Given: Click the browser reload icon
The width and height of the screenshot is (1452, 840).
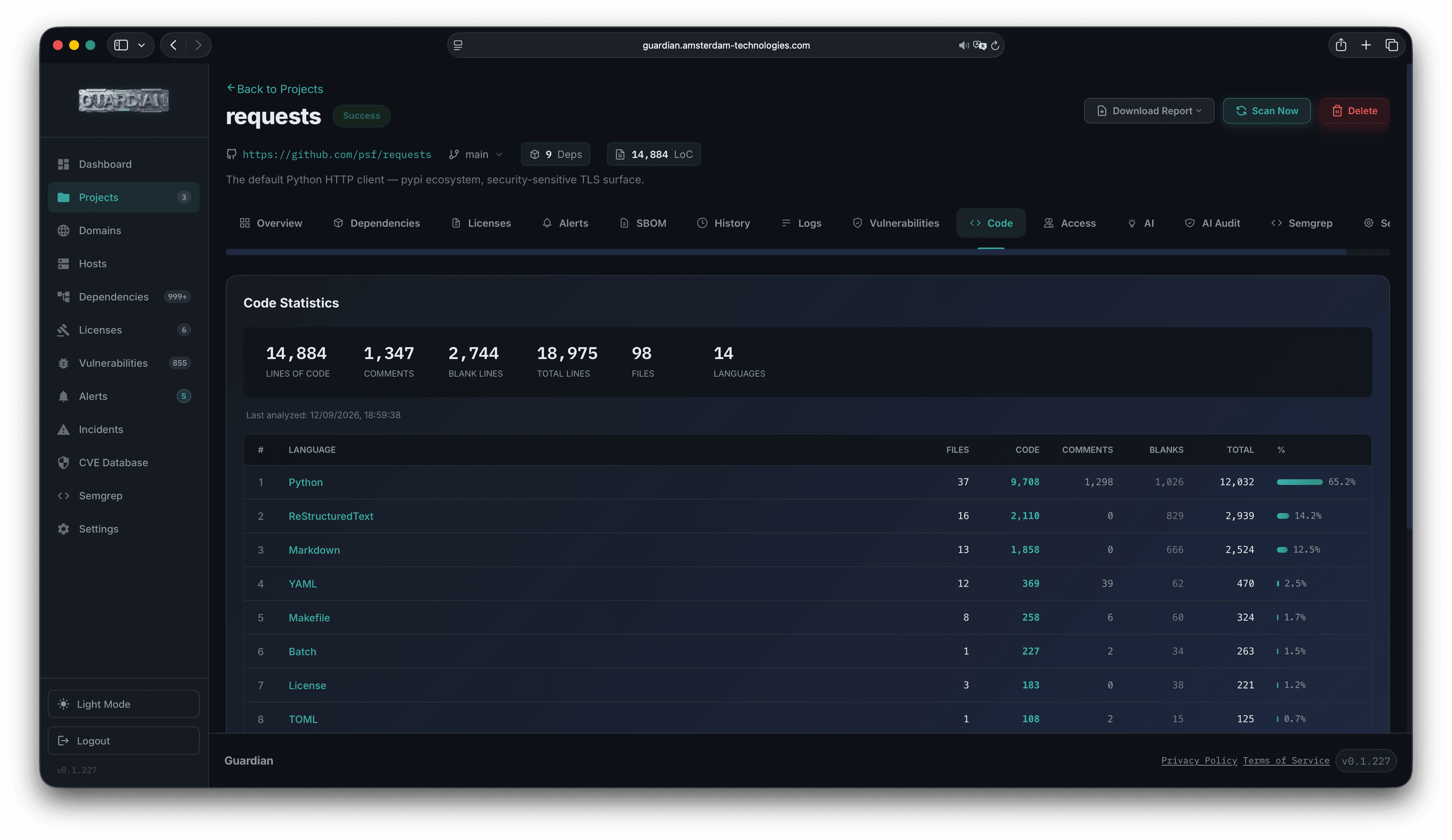Looking at the screenshot, I should pos(995,45).
